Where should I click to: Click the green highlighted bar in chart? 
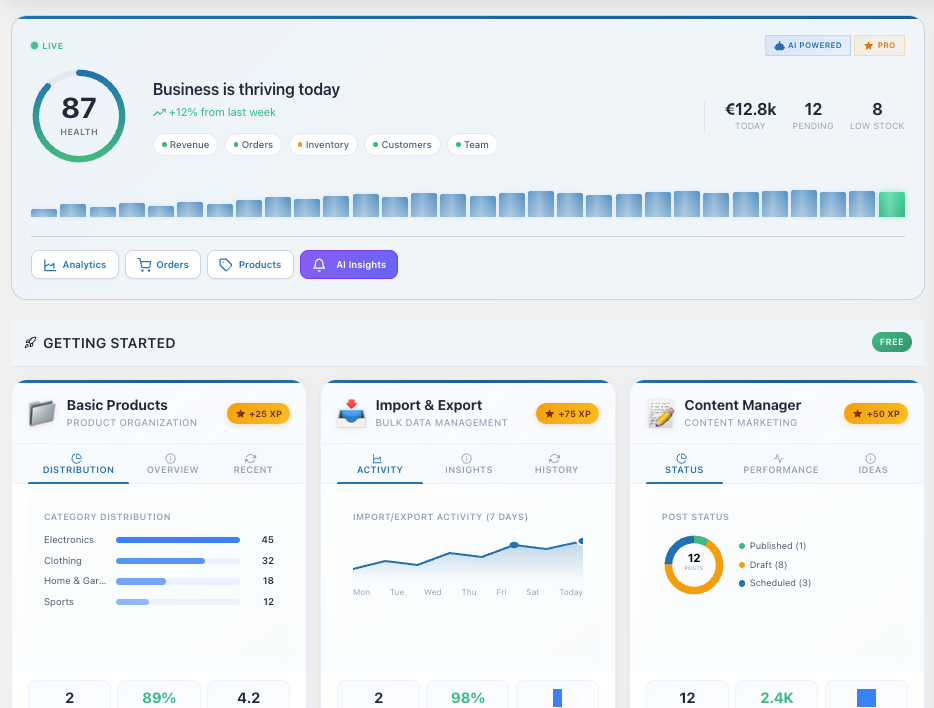click(891, 204)
